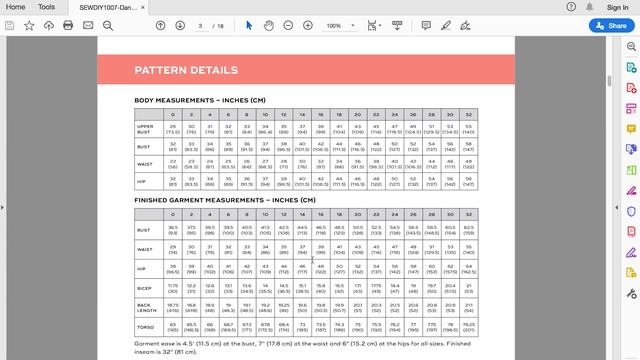Collapse the right tools pane
Screen dimensions: 640x360
click(616, 207)
